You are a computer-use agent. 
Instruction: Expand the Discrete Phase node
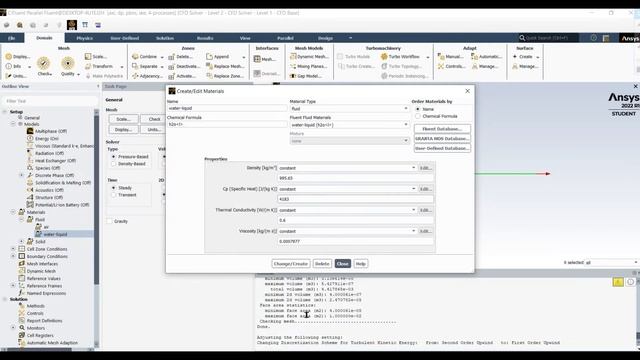tap(21, 175)
